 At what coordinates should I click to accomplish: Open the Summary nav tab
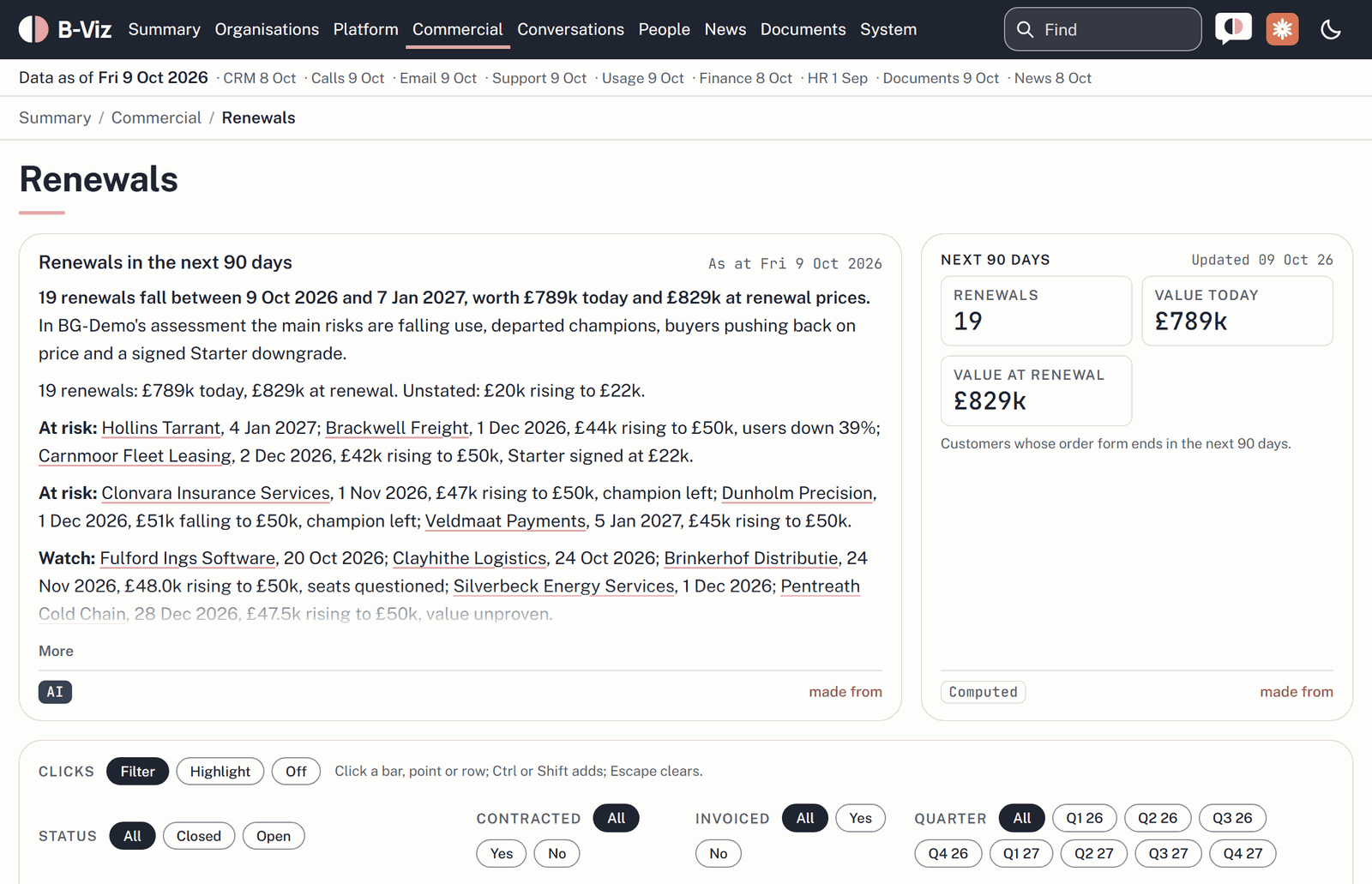click(x=165, y=29)
